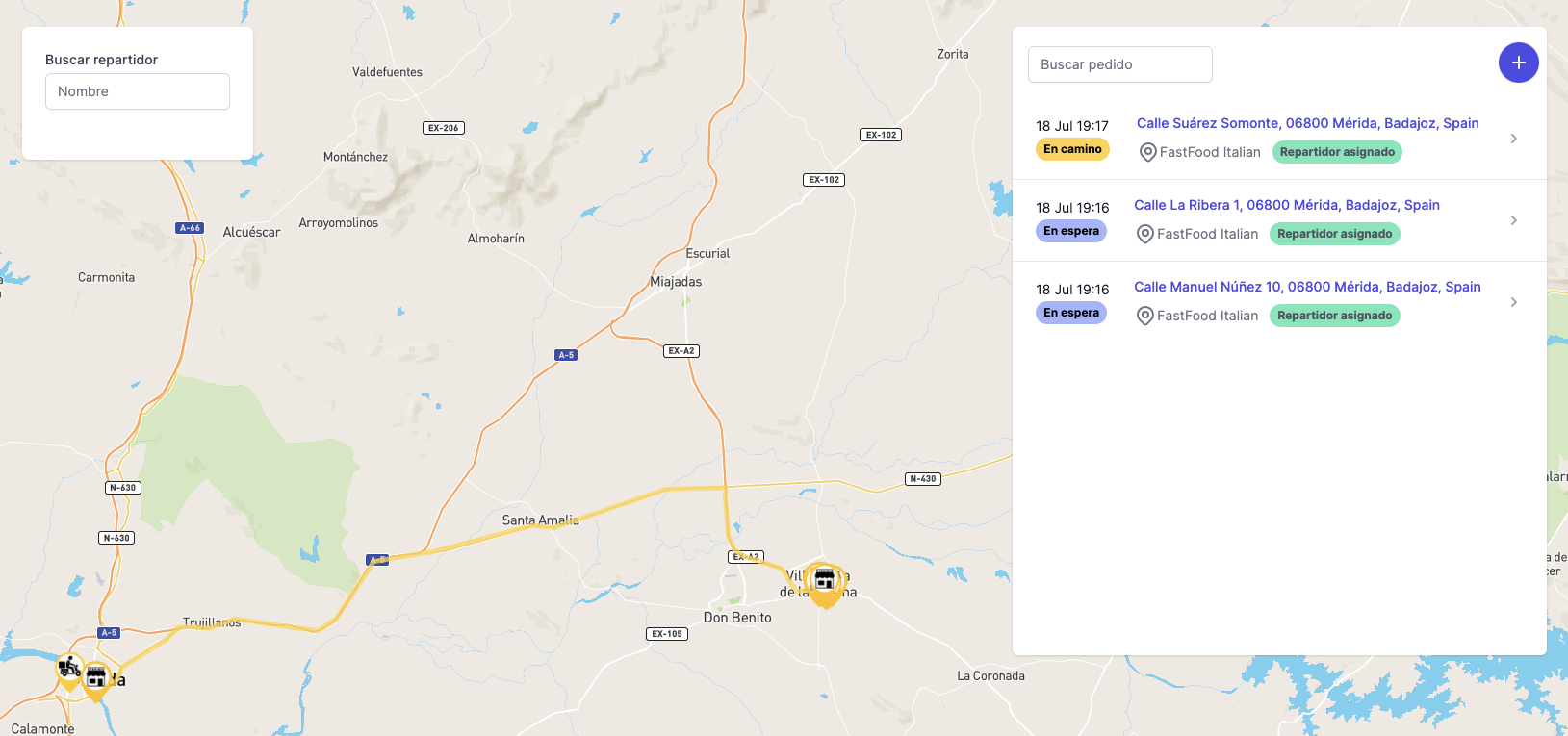Click the Zorita label on map

point(953,54)
